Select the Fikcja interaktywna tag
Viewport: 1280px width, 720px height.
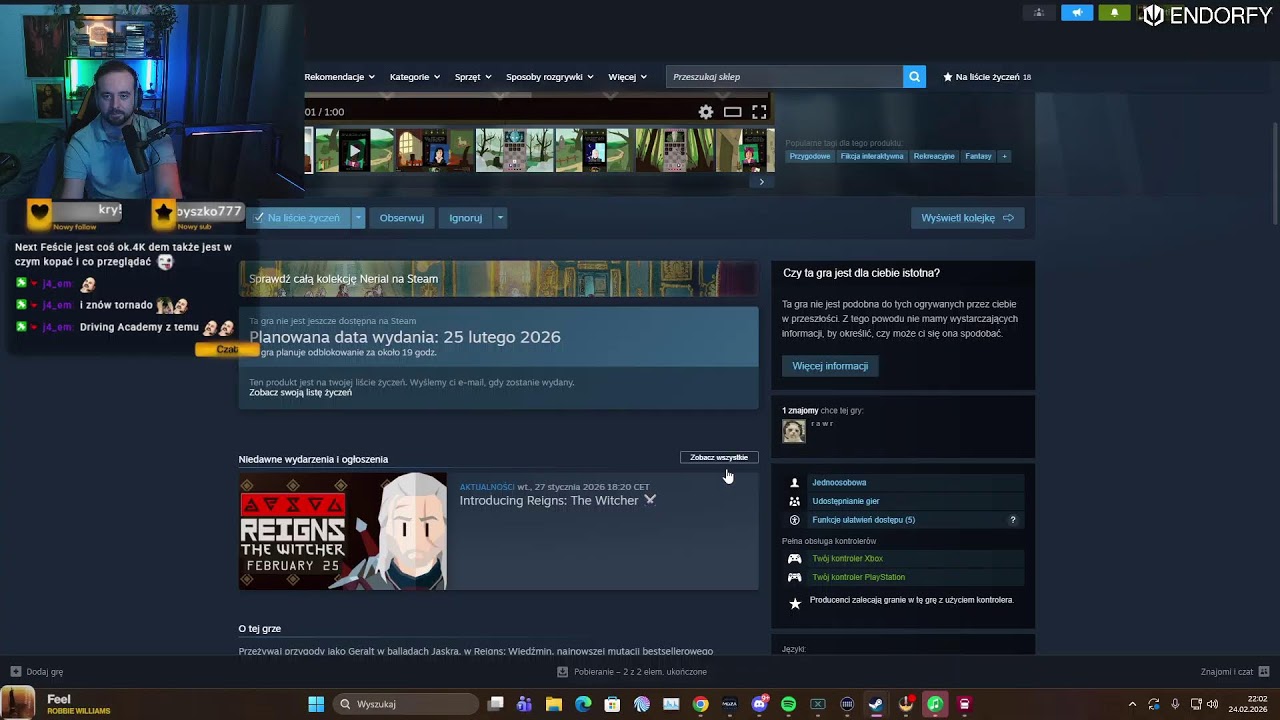[872, 156]
